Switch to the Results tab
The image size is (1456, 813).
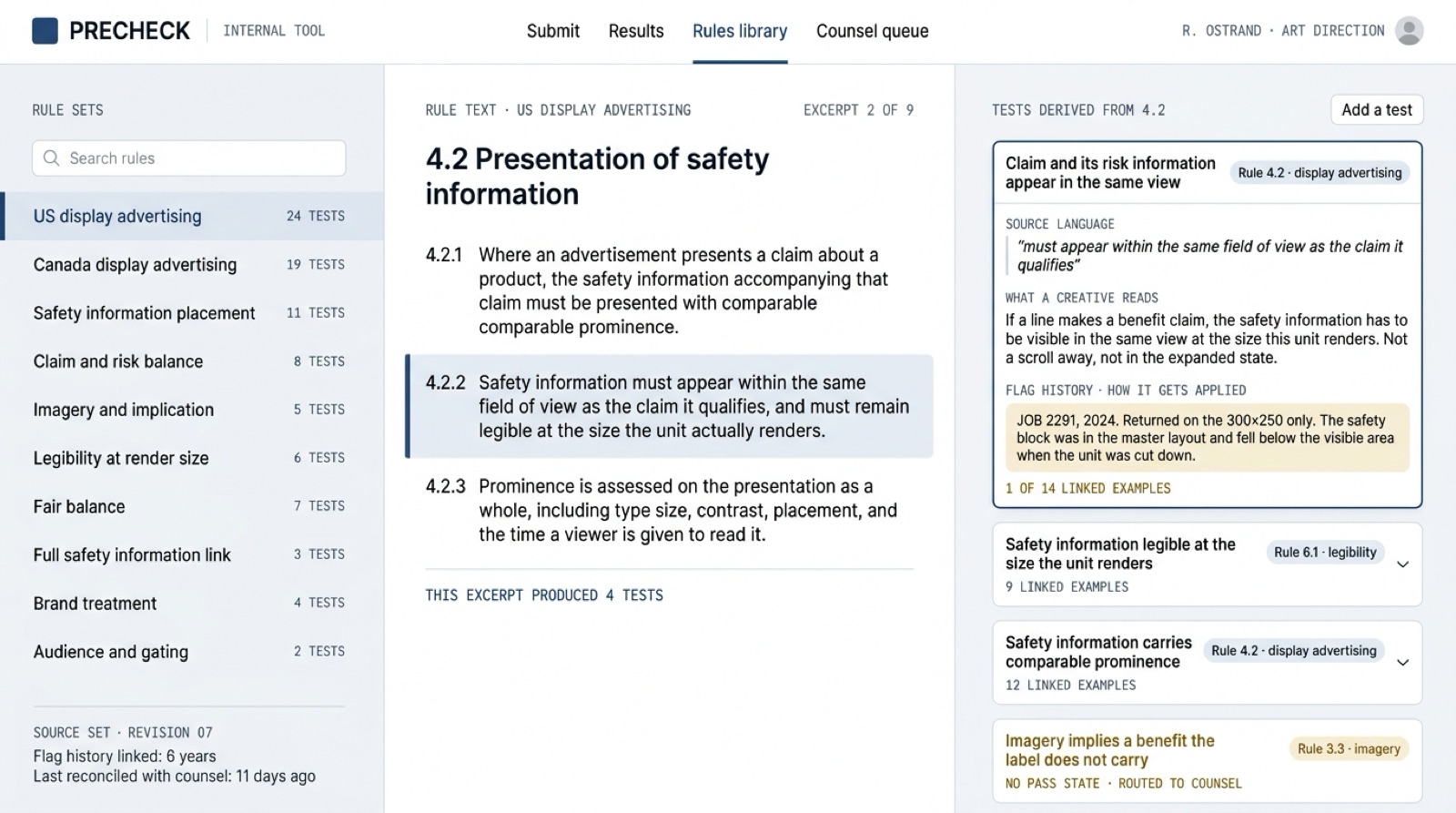point(636,31)
